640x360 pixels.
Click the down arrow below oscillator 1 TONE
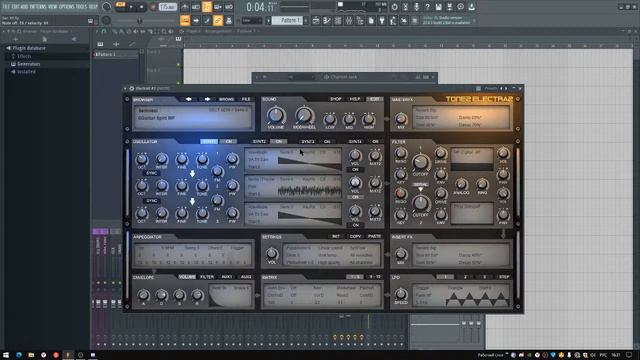click(192, 174)
